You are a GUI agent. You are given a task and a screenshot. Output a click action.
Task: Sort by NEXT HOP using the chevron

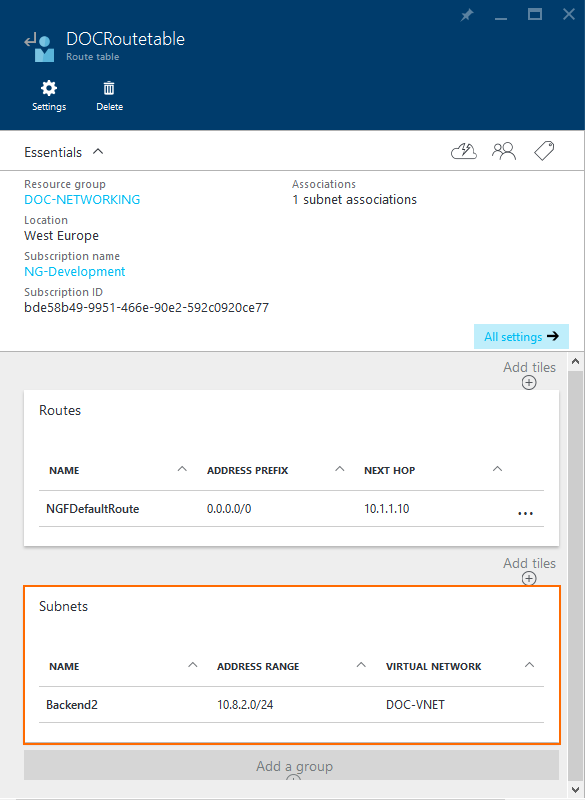[x=497, y=467]
